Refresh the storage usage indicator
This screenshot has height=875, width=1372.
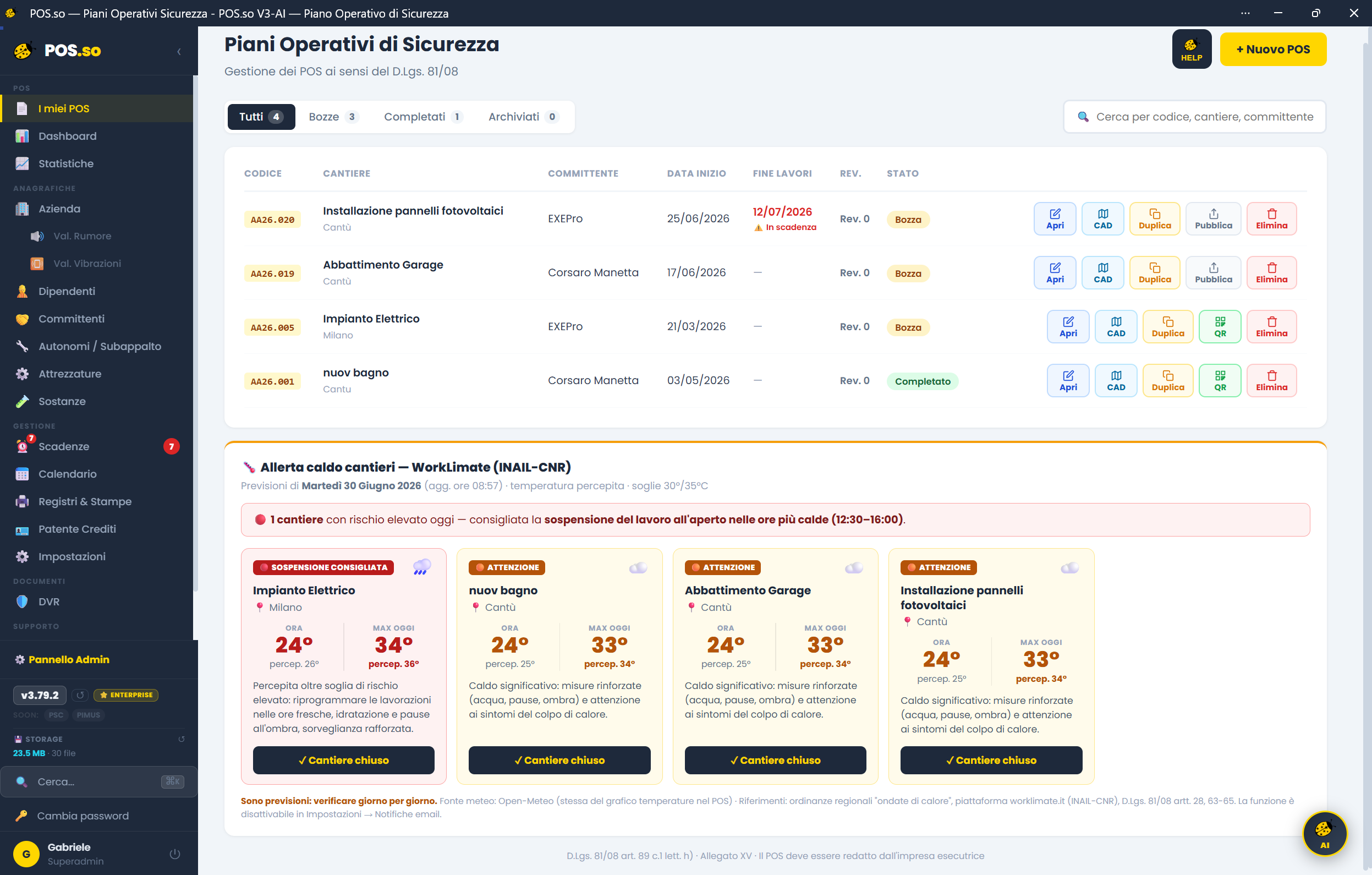point(181,739)
